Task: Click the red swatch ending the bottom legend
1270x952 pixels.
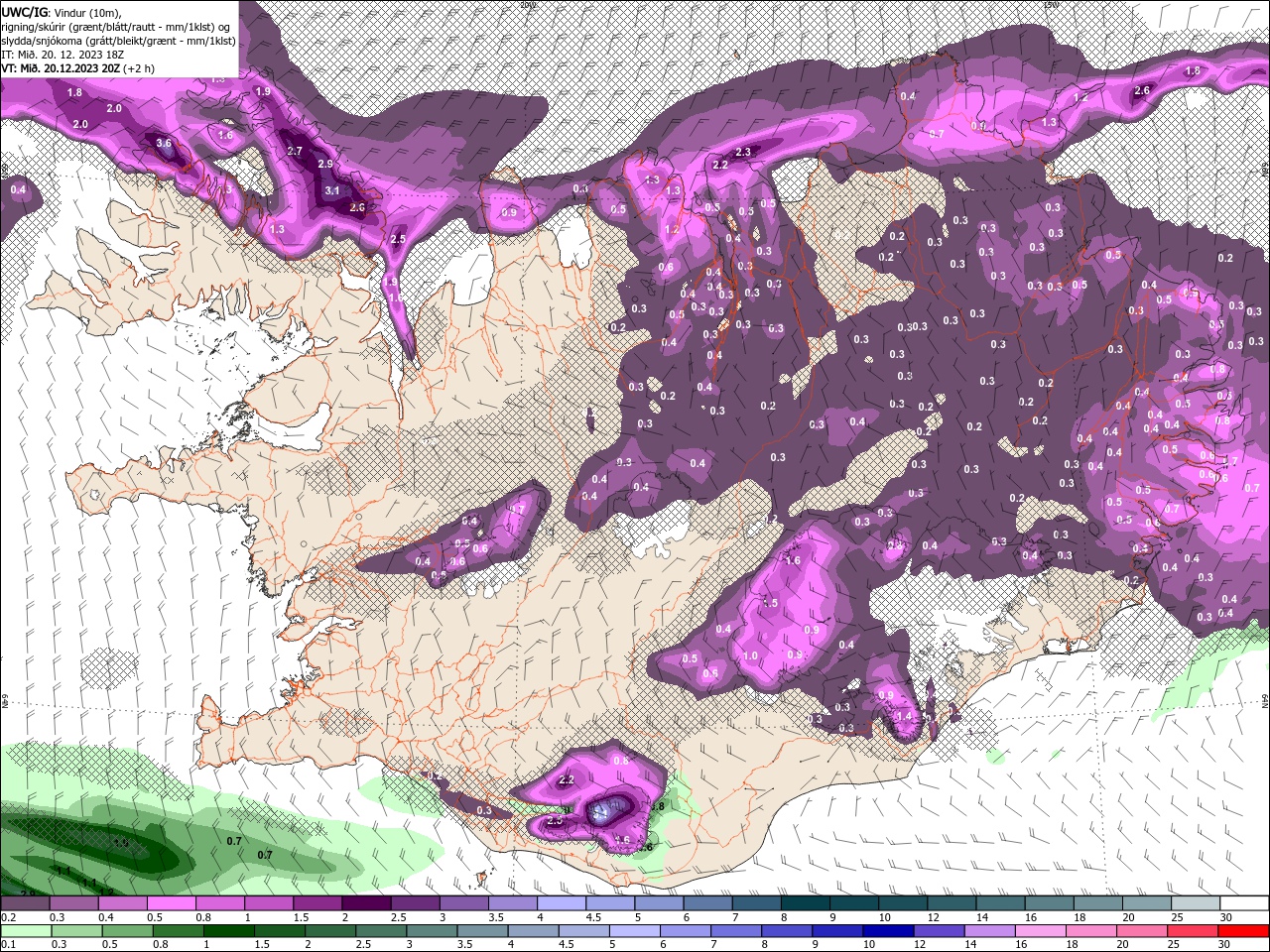Action: point(1244,931)
